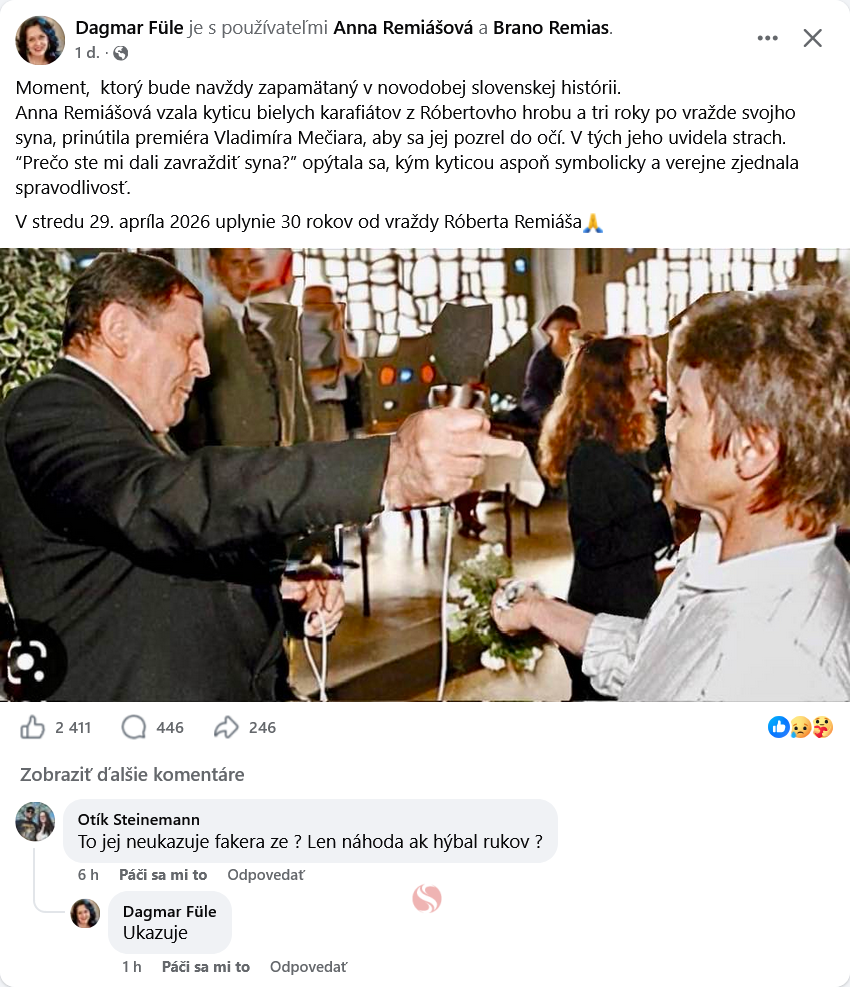The image size is (850, 987).
Task: Click the public globe privacy icon
Action: (x=121, y=52)
